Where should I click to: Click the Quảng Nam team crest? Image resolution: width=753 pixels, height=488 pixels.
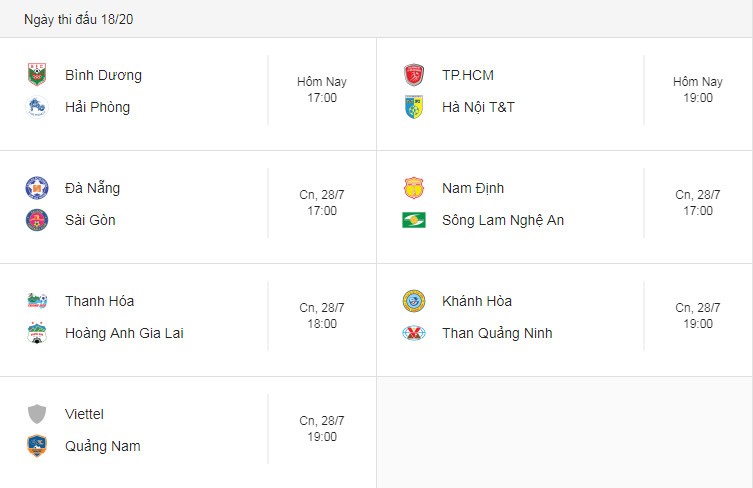coord(37,446)
